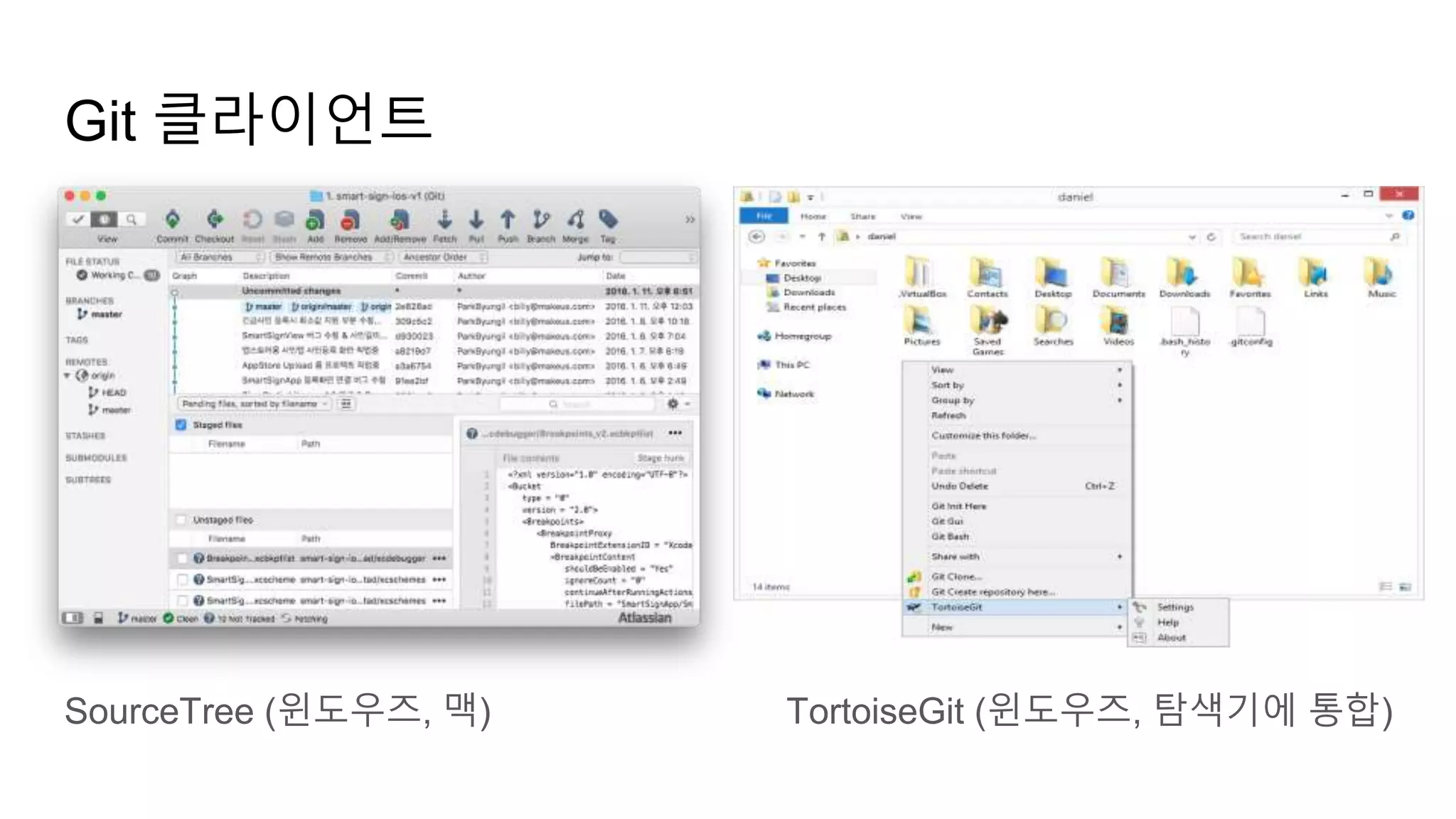Open the Home ribbon tab
This screenshot has width=1456, height=819.
813,216
